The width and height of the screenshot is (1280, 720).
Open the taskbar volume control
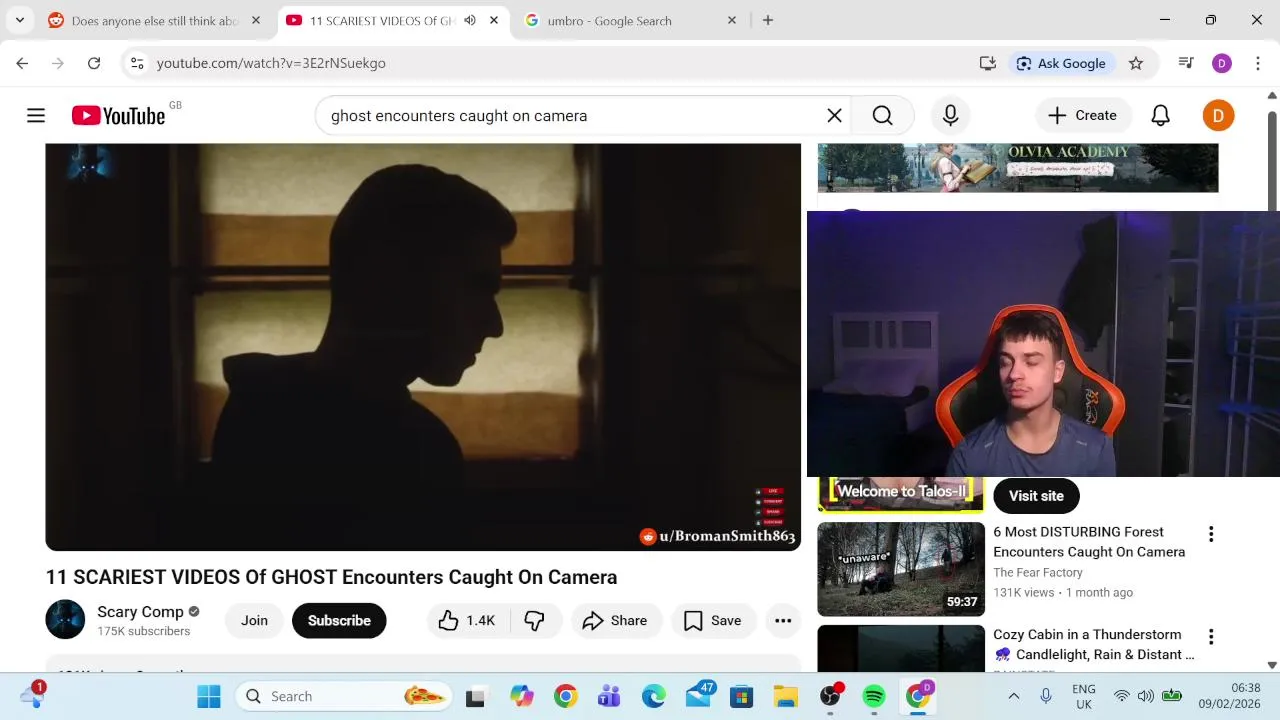tap(1146, 696)
